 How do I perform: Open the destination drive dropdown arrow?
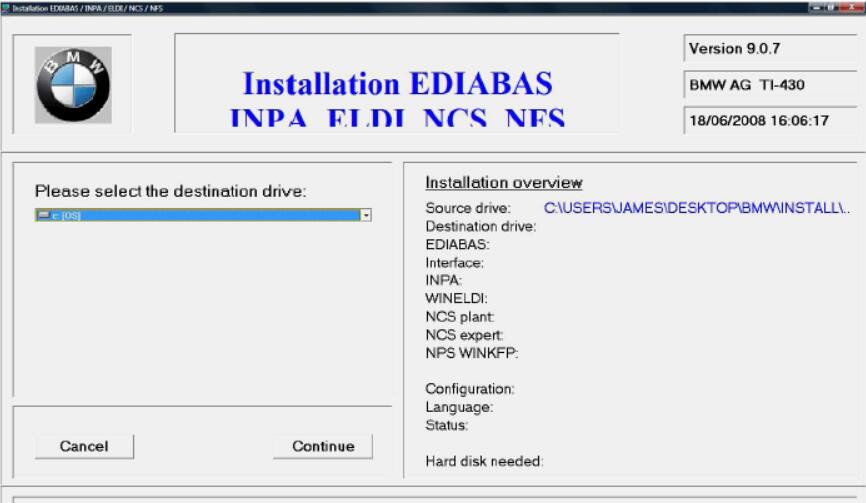[366, 215]
